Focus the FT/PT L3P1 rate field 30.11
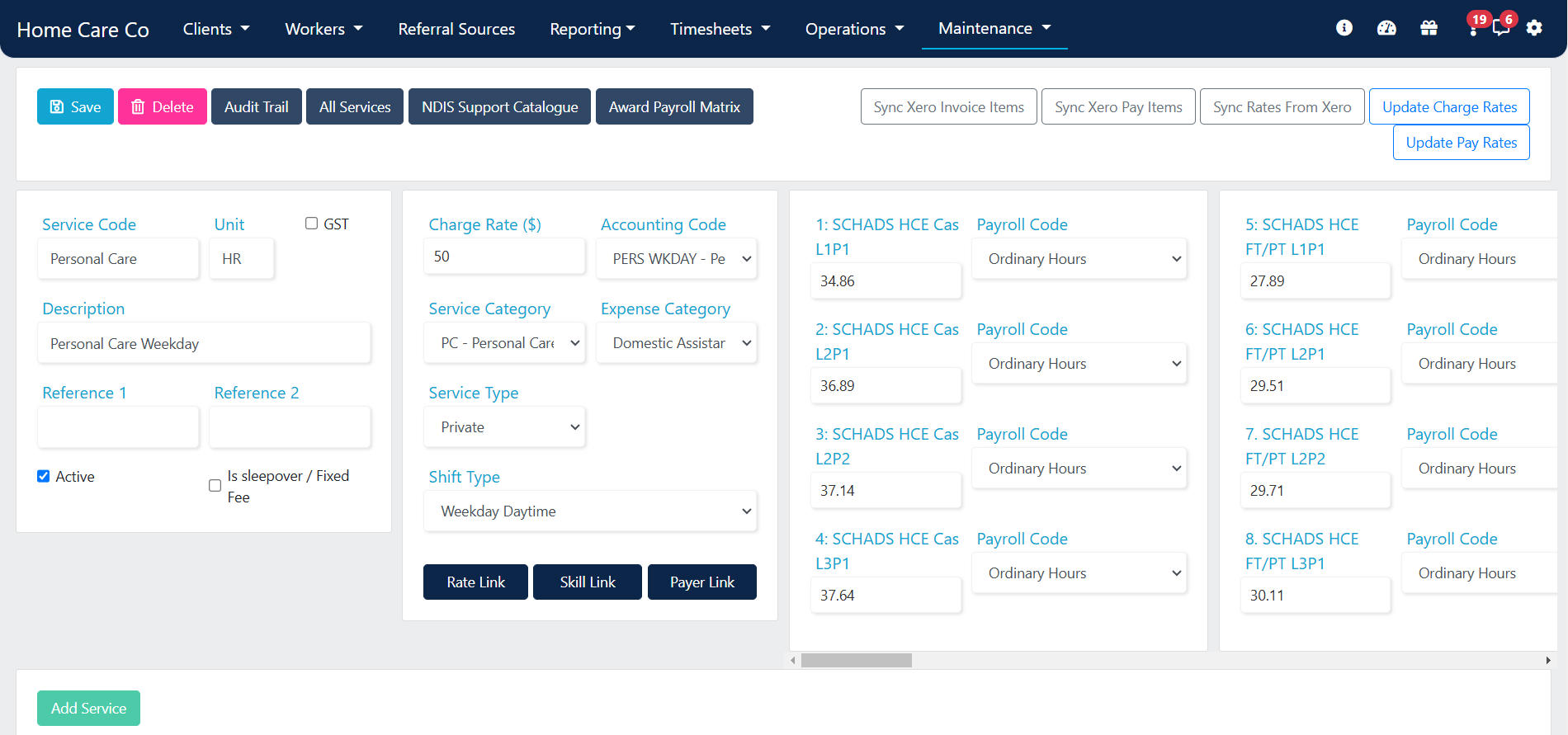Viewport: 1568px width, 735px height. (x=1315, y=595)
